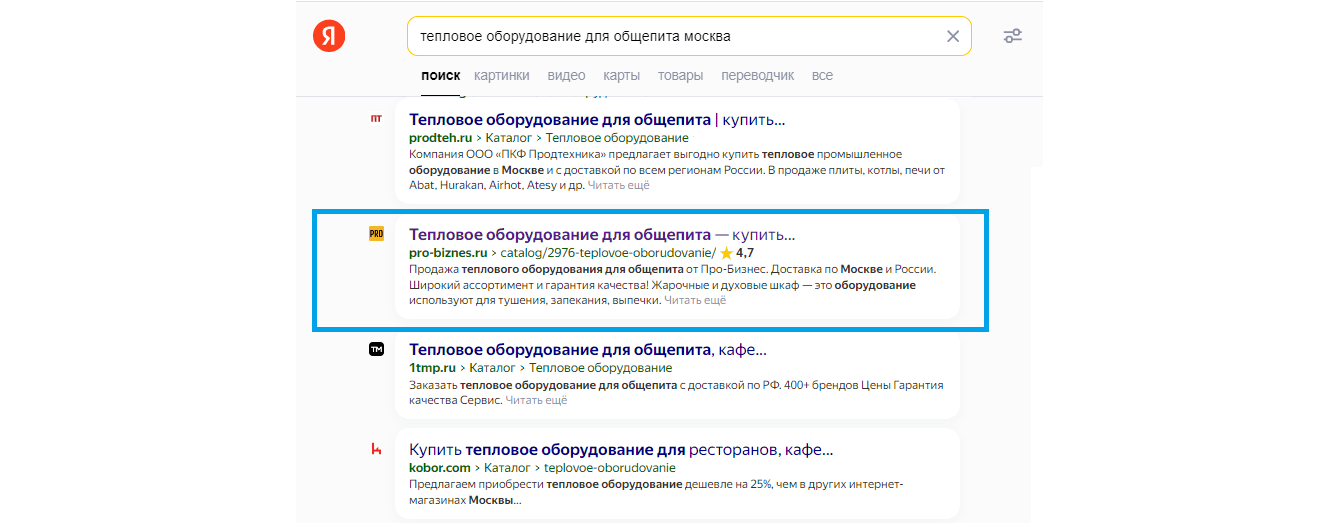Viewport: 1340px width, 523px height.
Task: Visit the prodteh.ru domain link
Action: point(440,138)
